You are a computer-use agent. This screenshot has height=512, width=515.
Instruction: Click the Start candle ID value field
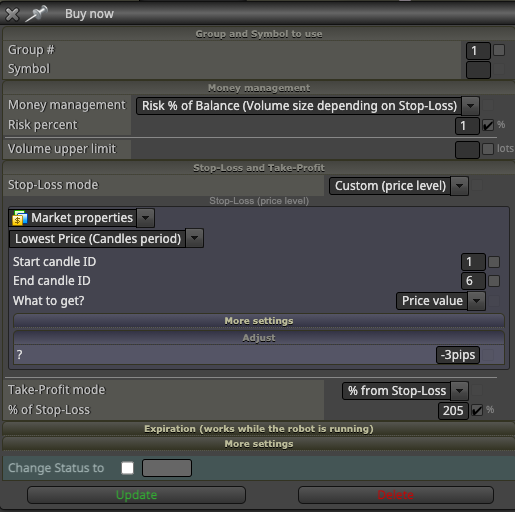473,262
